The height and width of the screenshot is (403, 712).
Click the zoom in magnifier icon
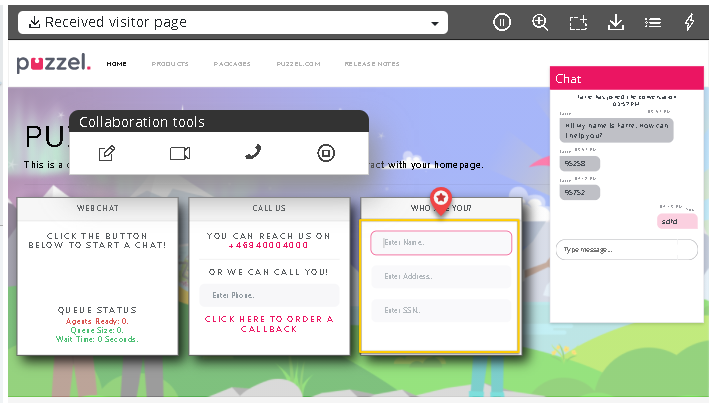[540, 22]
